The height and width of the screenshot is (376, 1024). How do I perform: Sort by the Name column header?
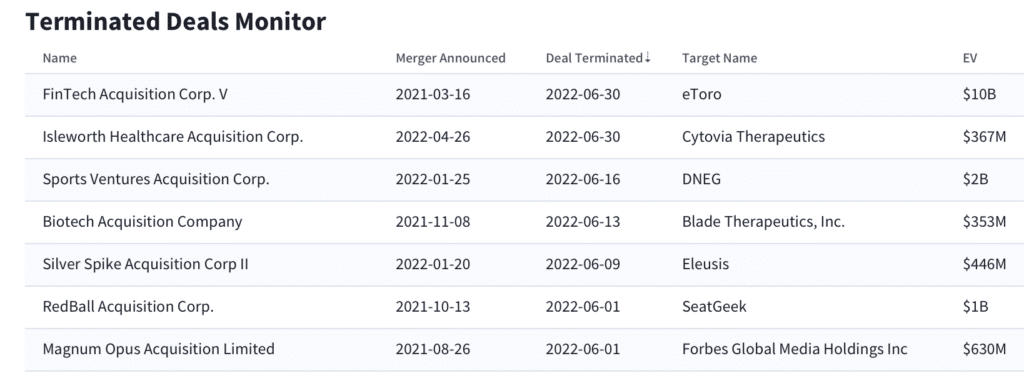tap(59, 58)
